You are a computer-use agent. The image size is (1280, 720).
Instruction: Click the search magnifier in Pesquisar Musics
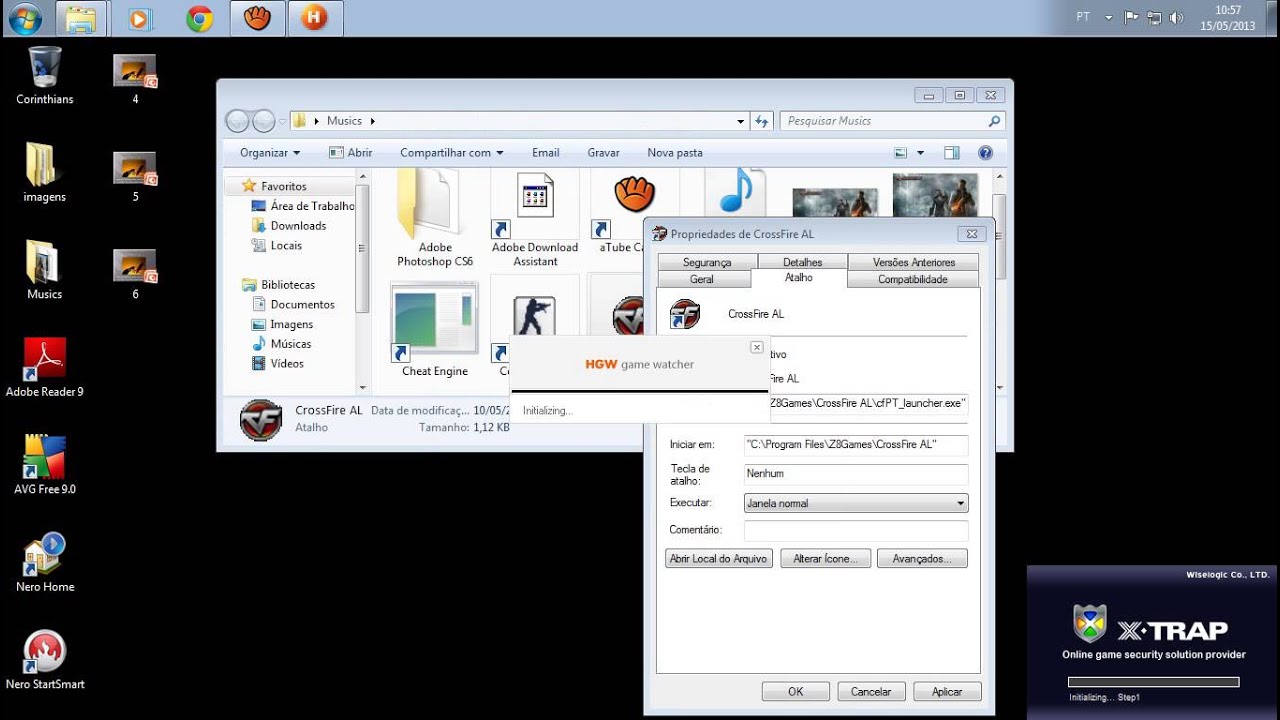point(994,121)
